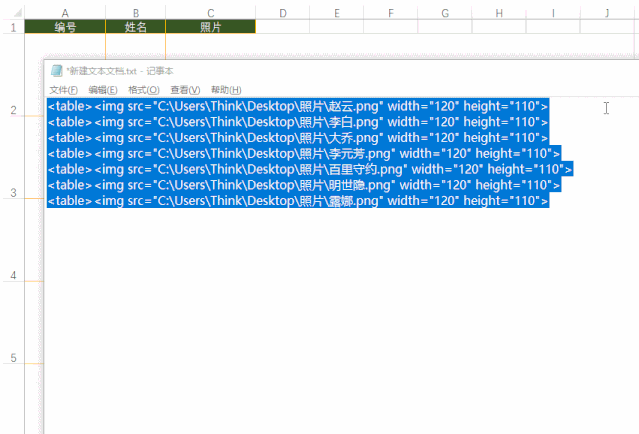Click the Notepad line containing 百里守约.png
This screenshot has width=639, height=434.
(x=310, y=169)
